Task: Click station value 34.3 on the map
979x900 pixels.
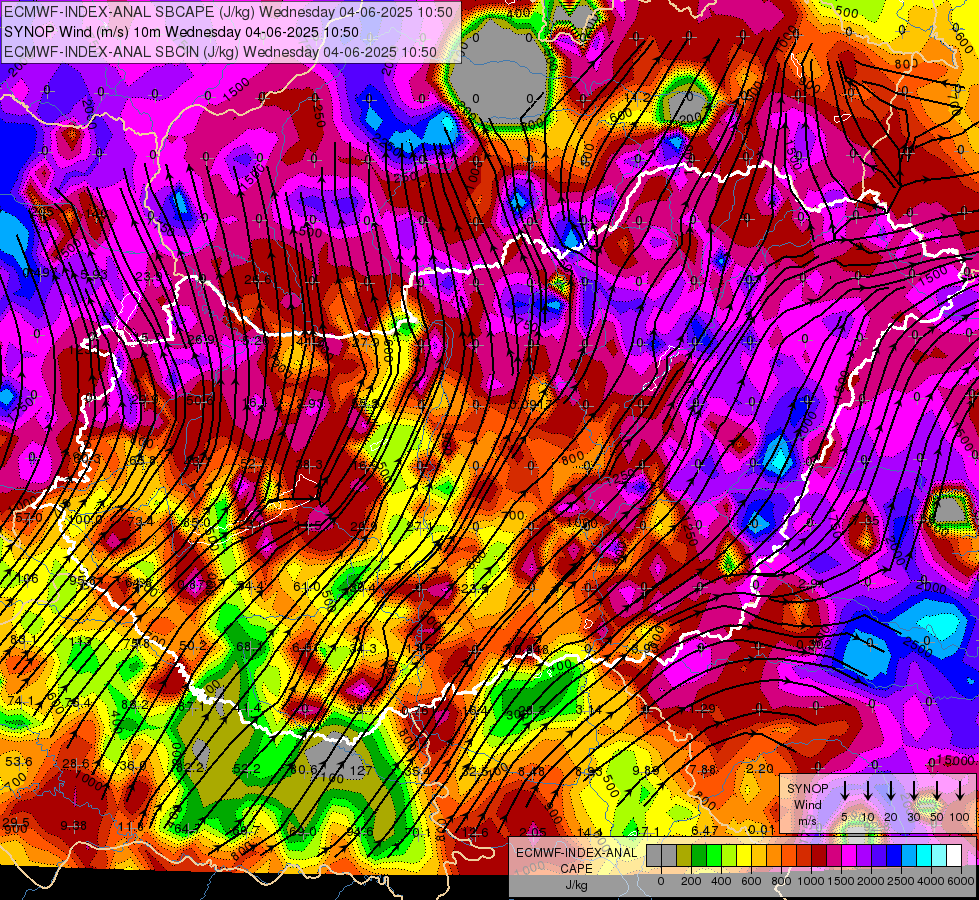Action: click(x=363, y=649)
